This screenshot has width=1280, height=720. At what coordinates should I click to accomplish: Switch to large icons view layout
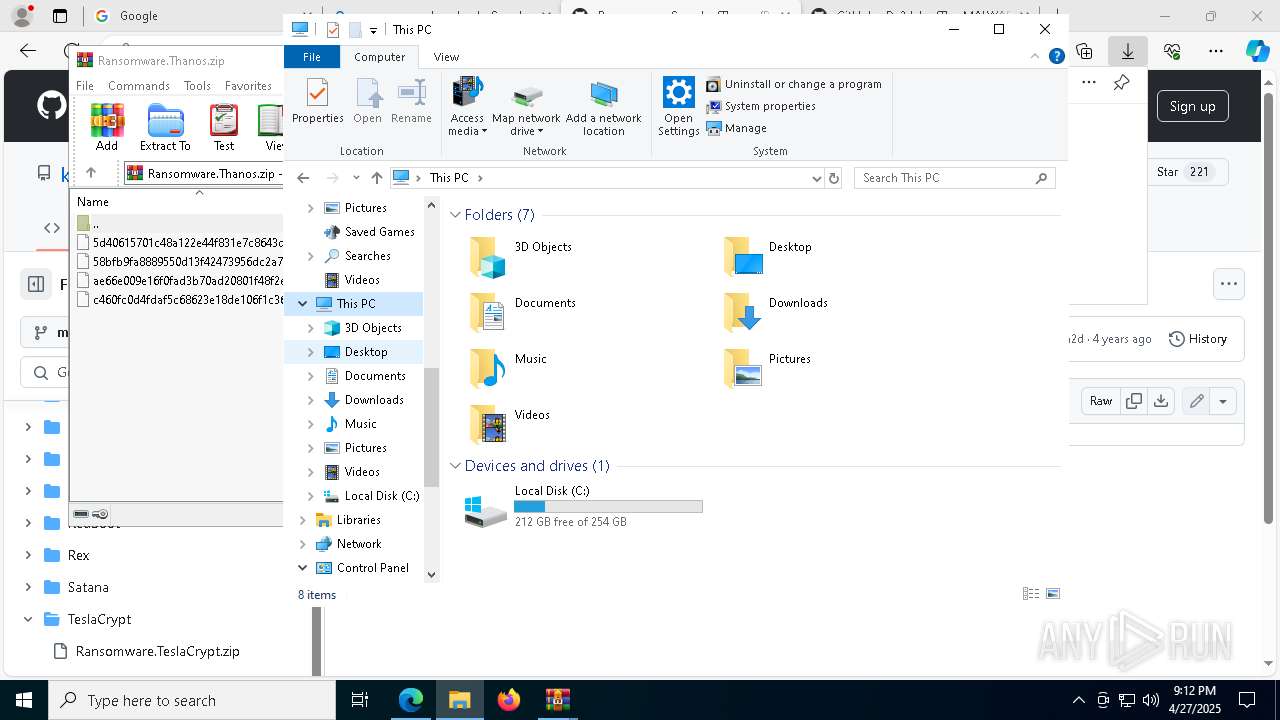(x=1053, y=594)
